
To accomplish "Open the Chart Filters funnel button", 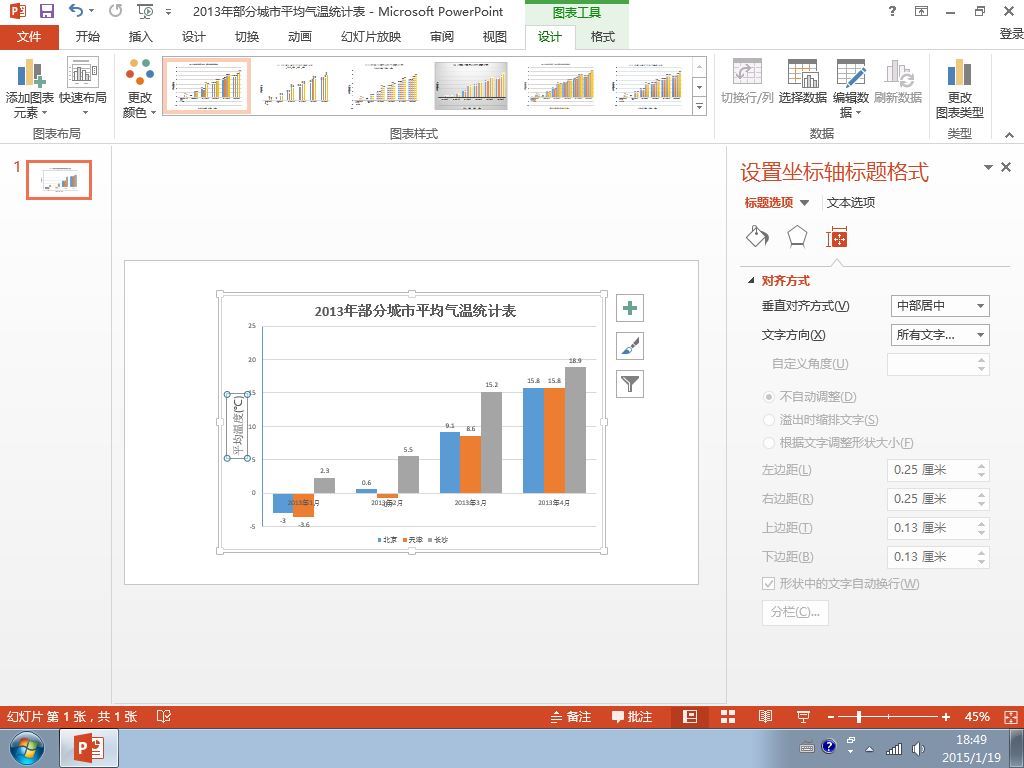I will tap(630, 384).
